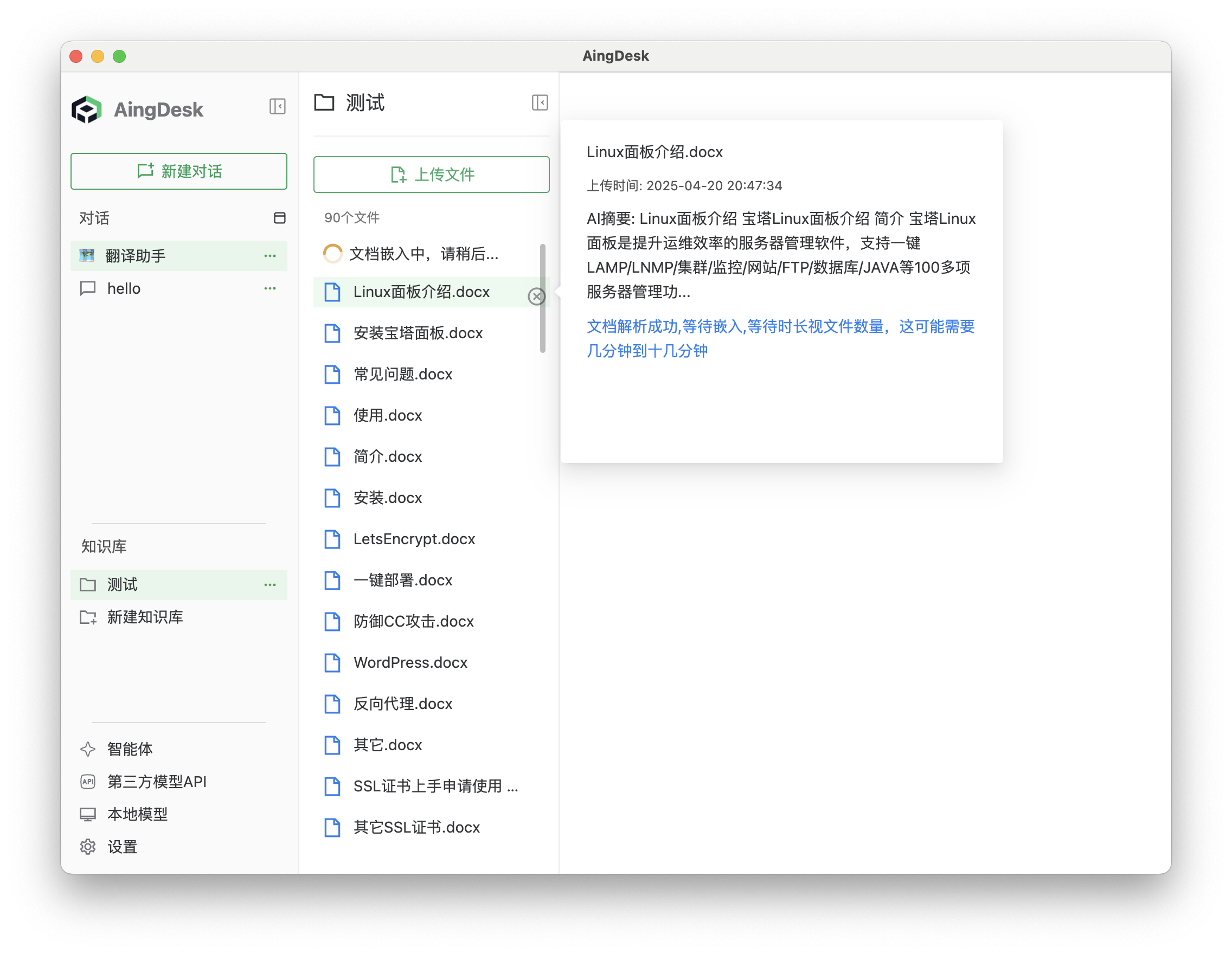Open 安装宝塔面板.docx in file list
Image resolution: width=1232 pixels, height=954 pixels.
click(x=418, y=333)
